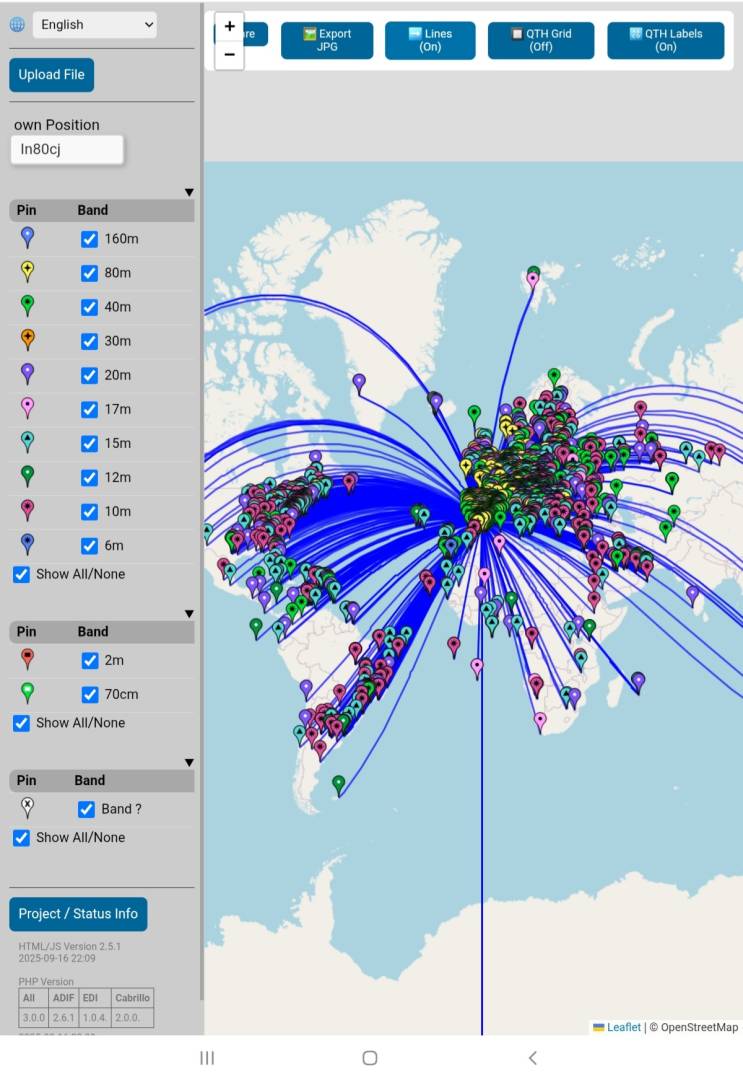Click the 30m band orange pin icon
This screenshot has height=1080, width=743.
pos(28,339)
